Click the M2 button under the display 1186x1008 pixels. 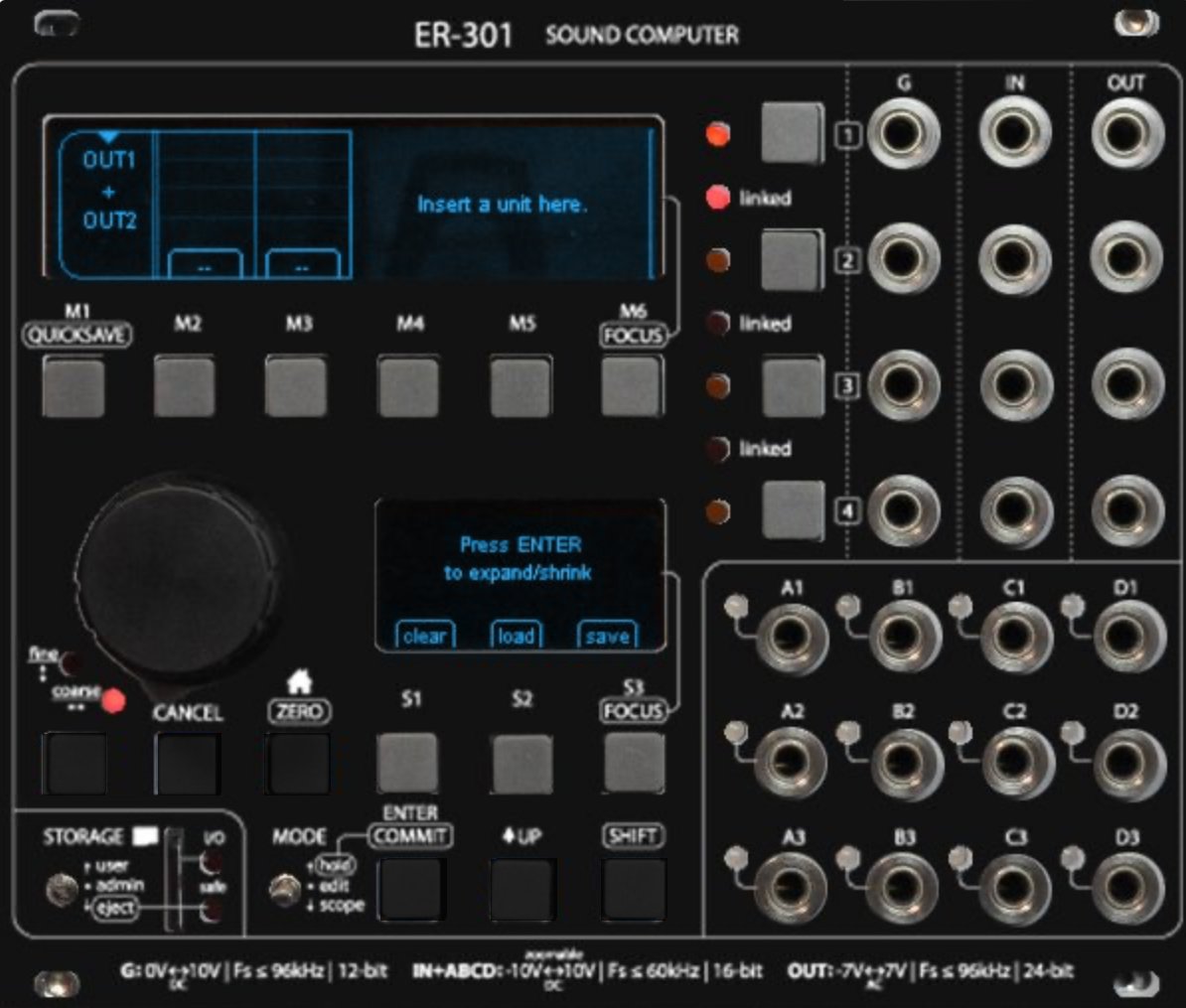click(x=185, y=387)
